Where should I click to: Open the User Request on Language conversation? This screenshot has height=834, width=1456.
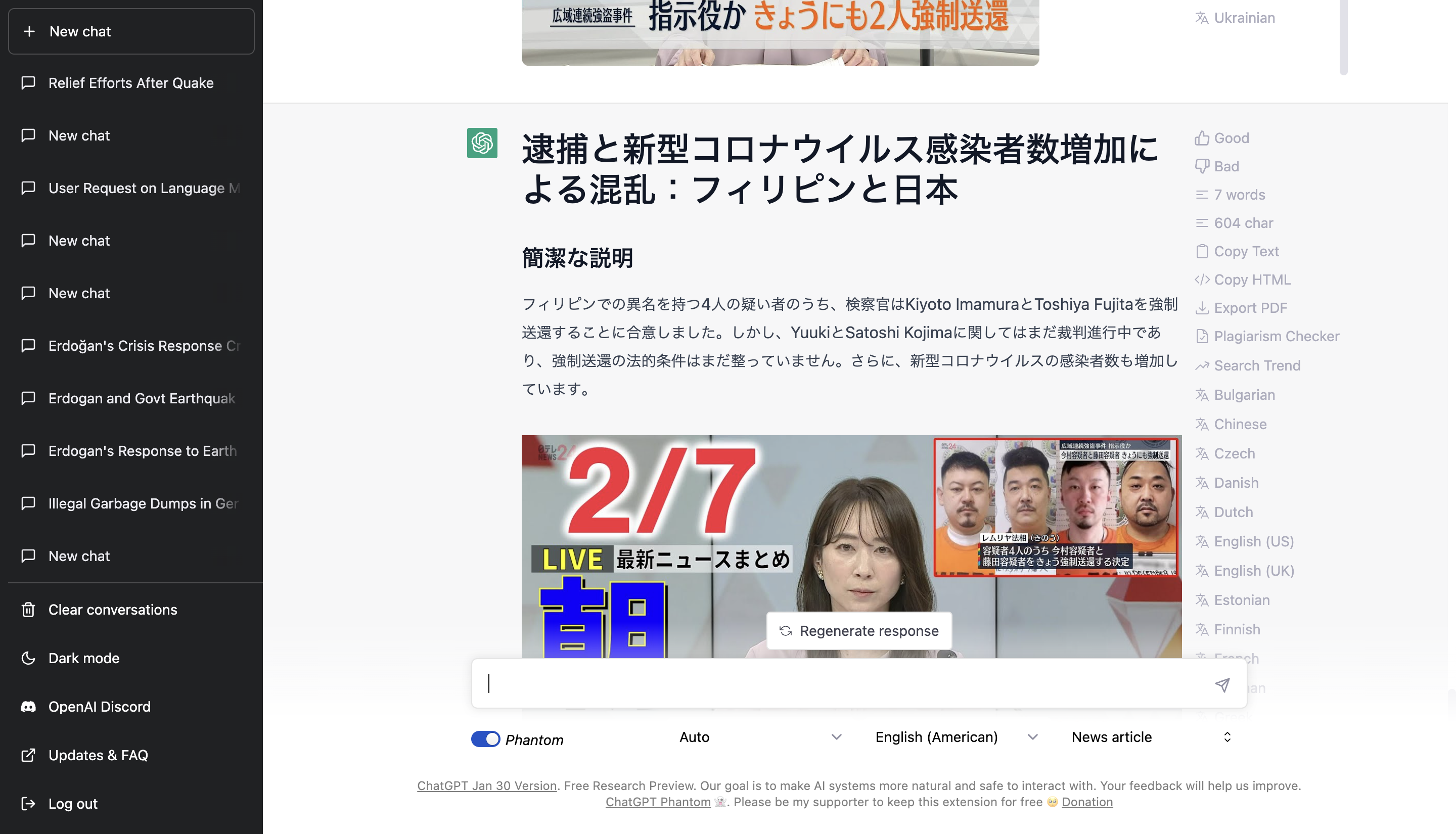131,189
